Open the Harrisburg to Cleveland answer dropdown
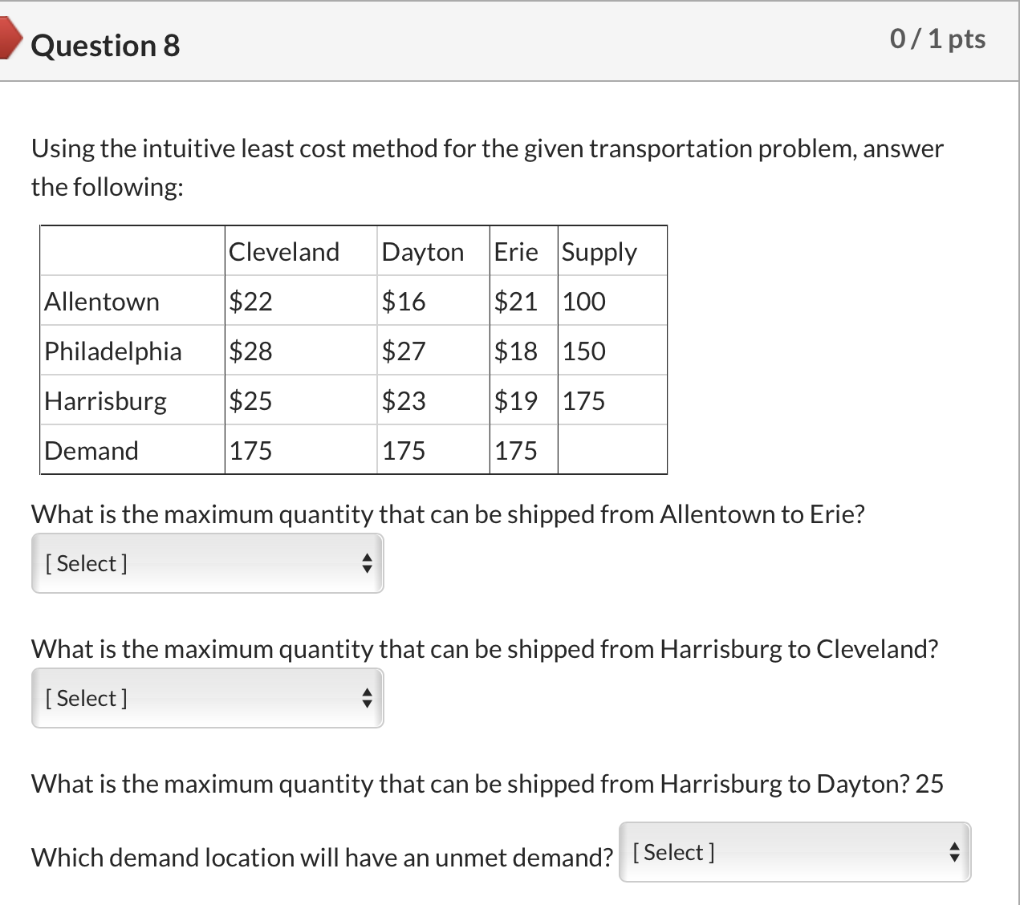 point(207,698)
